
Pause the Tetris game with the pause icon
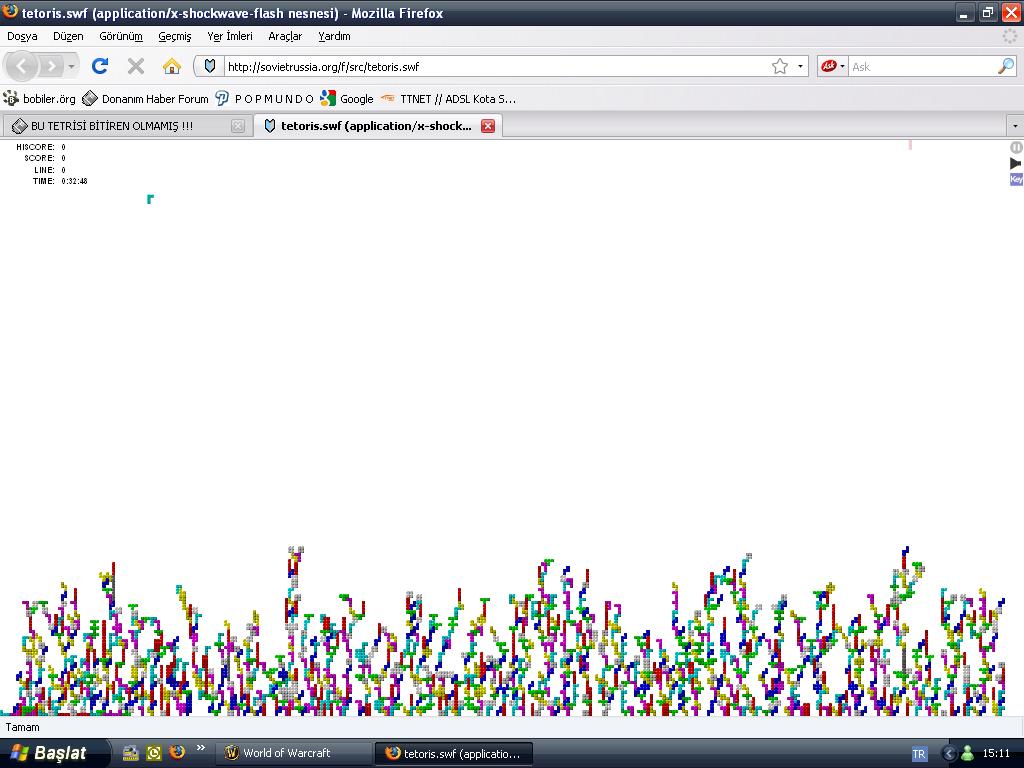pos(1016,148)
